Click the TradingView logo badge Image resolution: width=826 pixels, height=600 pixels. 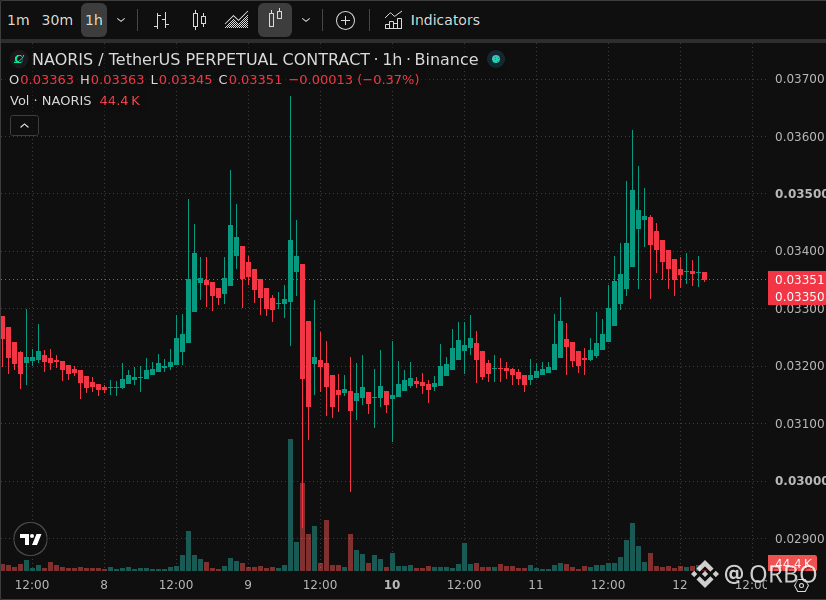click(x=31, y=539)
